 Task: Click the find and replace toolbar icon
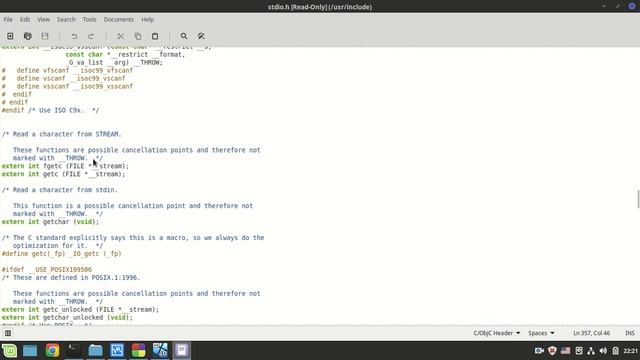[x=201, y=36]
